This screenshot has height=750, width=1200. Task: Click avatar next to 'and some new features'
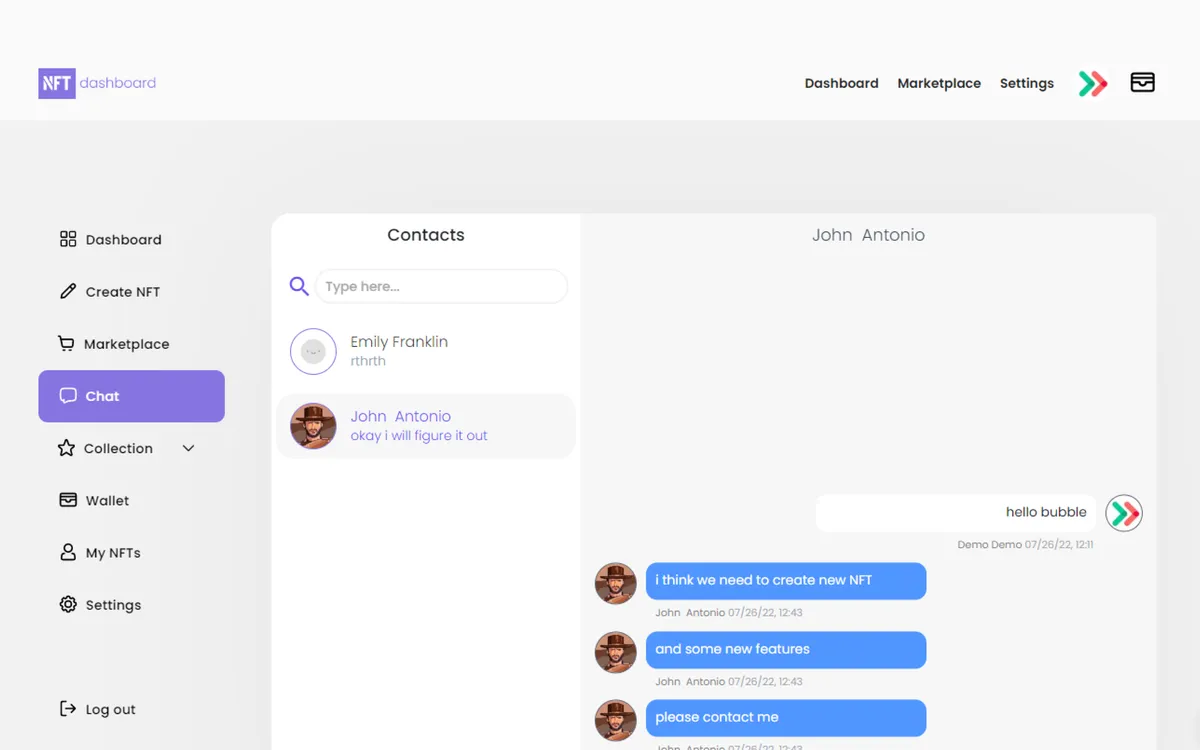(616, 652)
